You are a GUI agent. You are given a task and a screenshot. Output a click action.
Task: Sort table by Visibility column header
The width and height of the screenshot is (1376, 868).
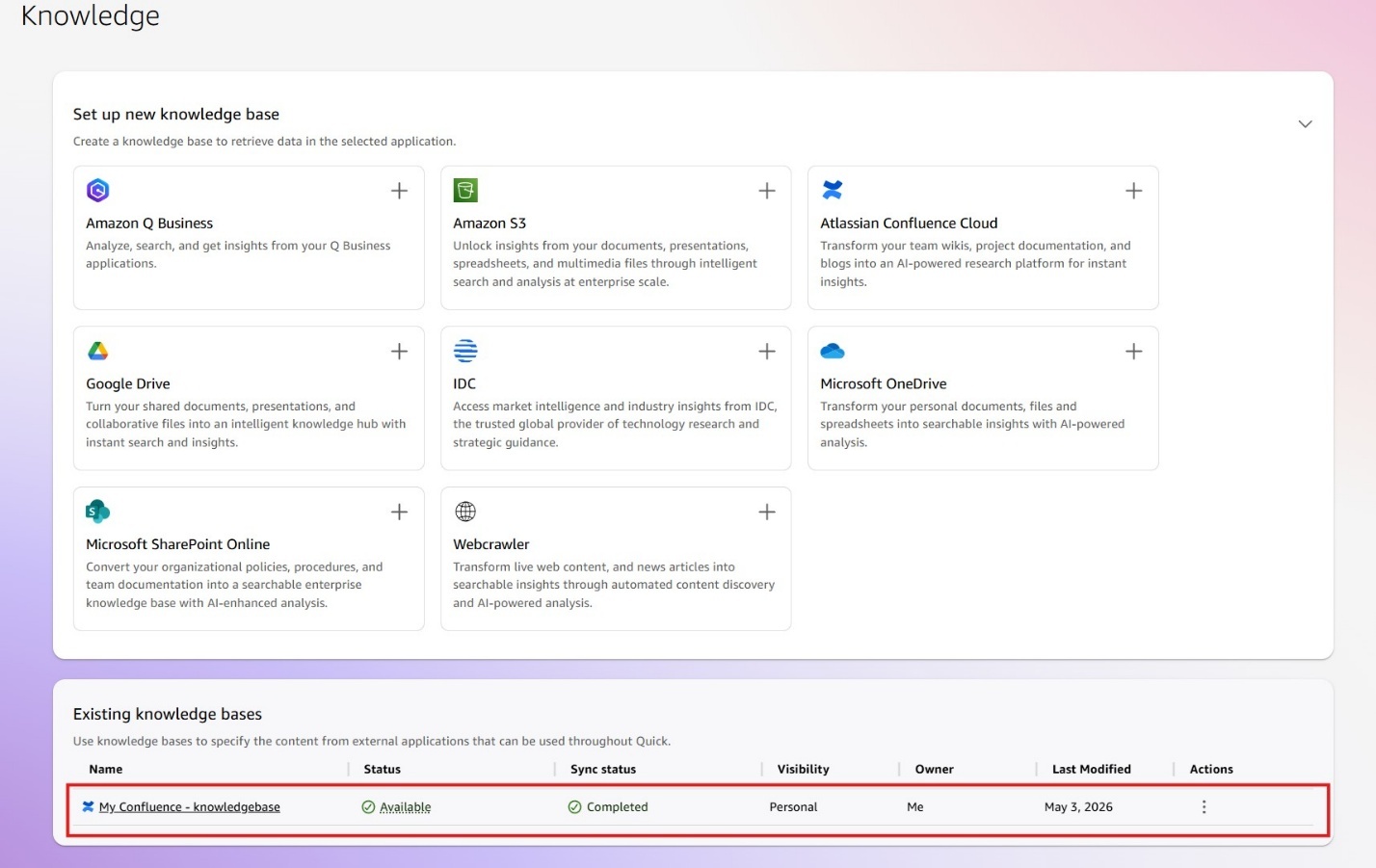(804, 769)
